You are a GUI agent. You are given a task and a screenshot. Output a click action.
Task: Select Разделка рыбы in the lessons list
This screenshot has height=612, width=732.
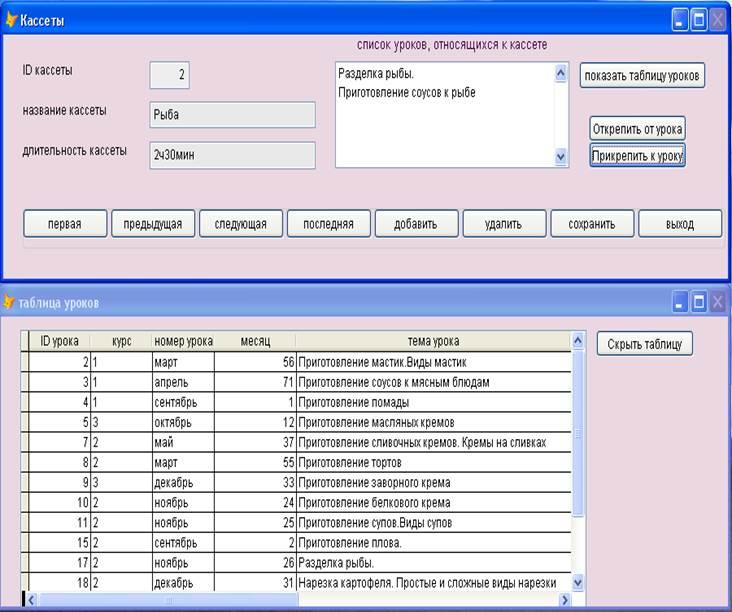377,74
